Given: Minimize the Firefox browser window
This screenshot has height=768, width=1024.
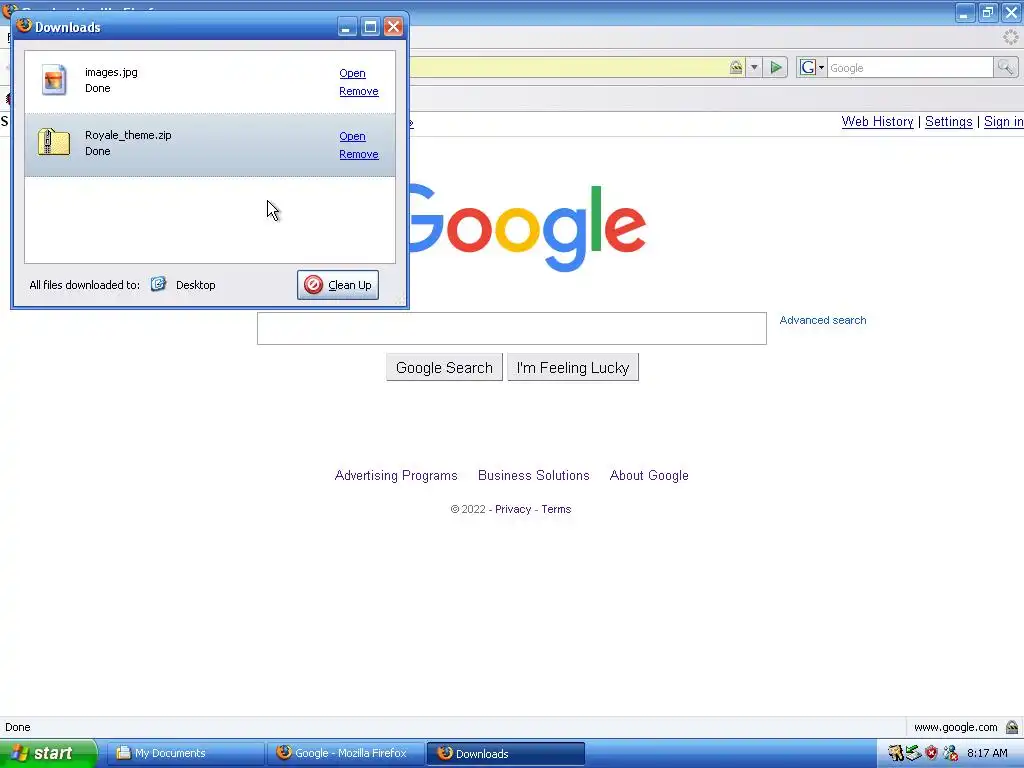Looking at the screenshot, I should tap(964, 12).
